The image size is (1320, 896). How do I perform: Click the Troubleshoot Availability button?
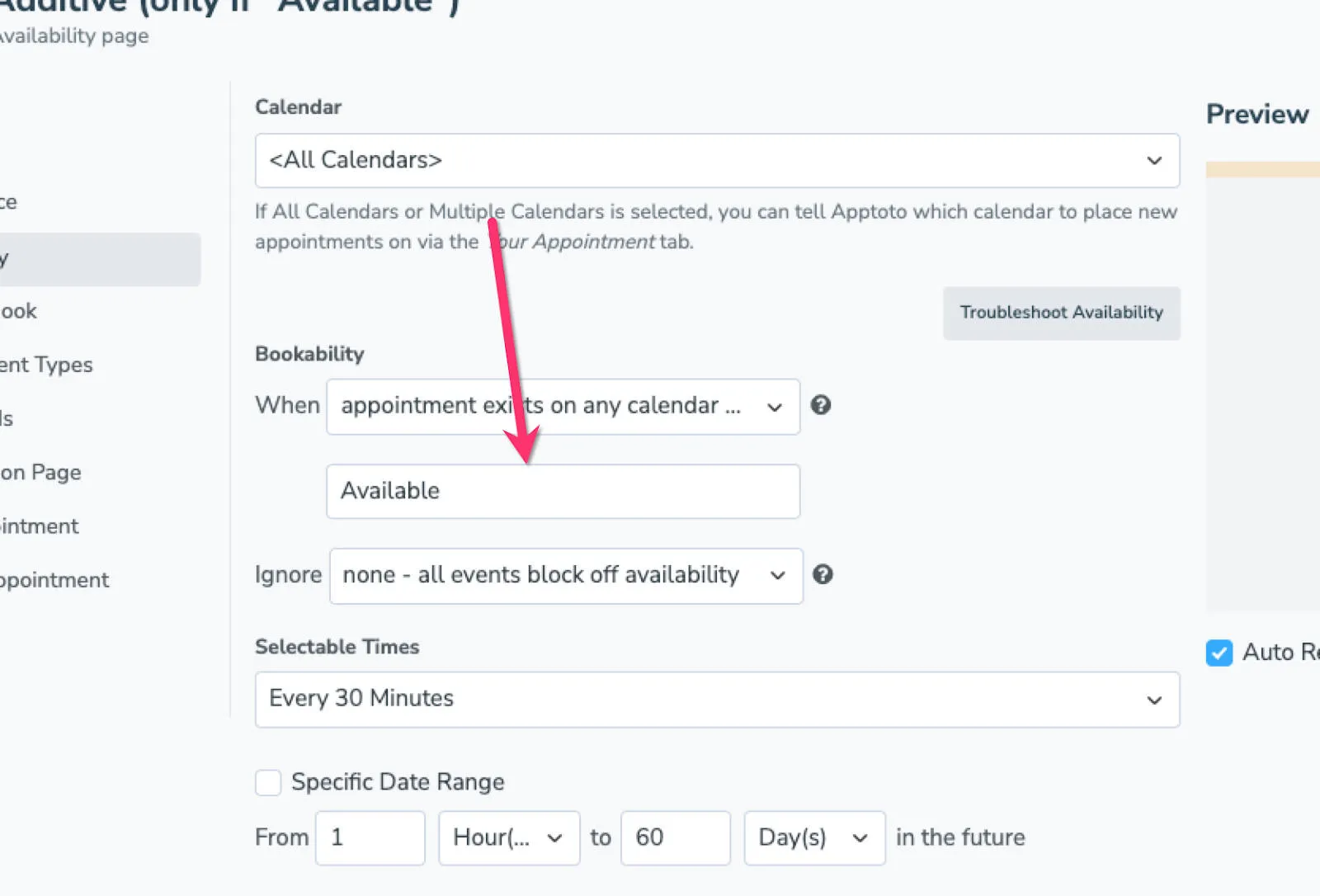tap(1061, 313)
